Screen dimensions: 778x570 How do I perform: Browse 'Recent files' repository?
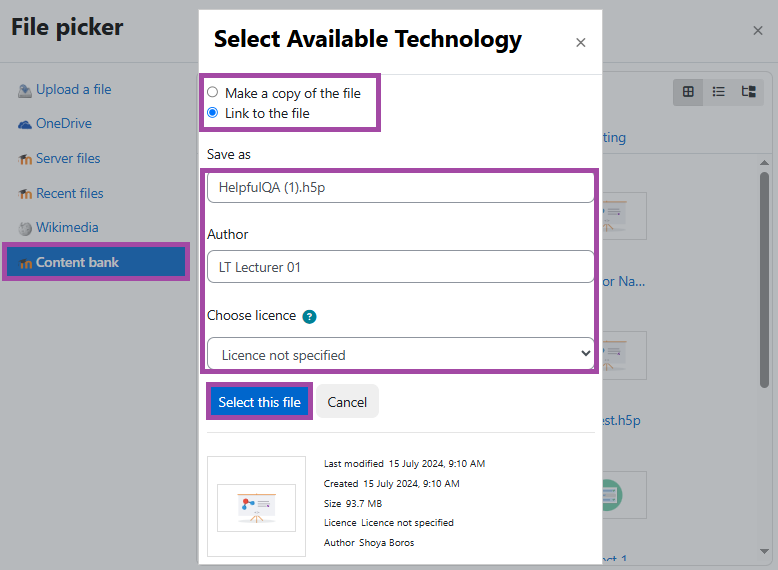tap(69, 193)
